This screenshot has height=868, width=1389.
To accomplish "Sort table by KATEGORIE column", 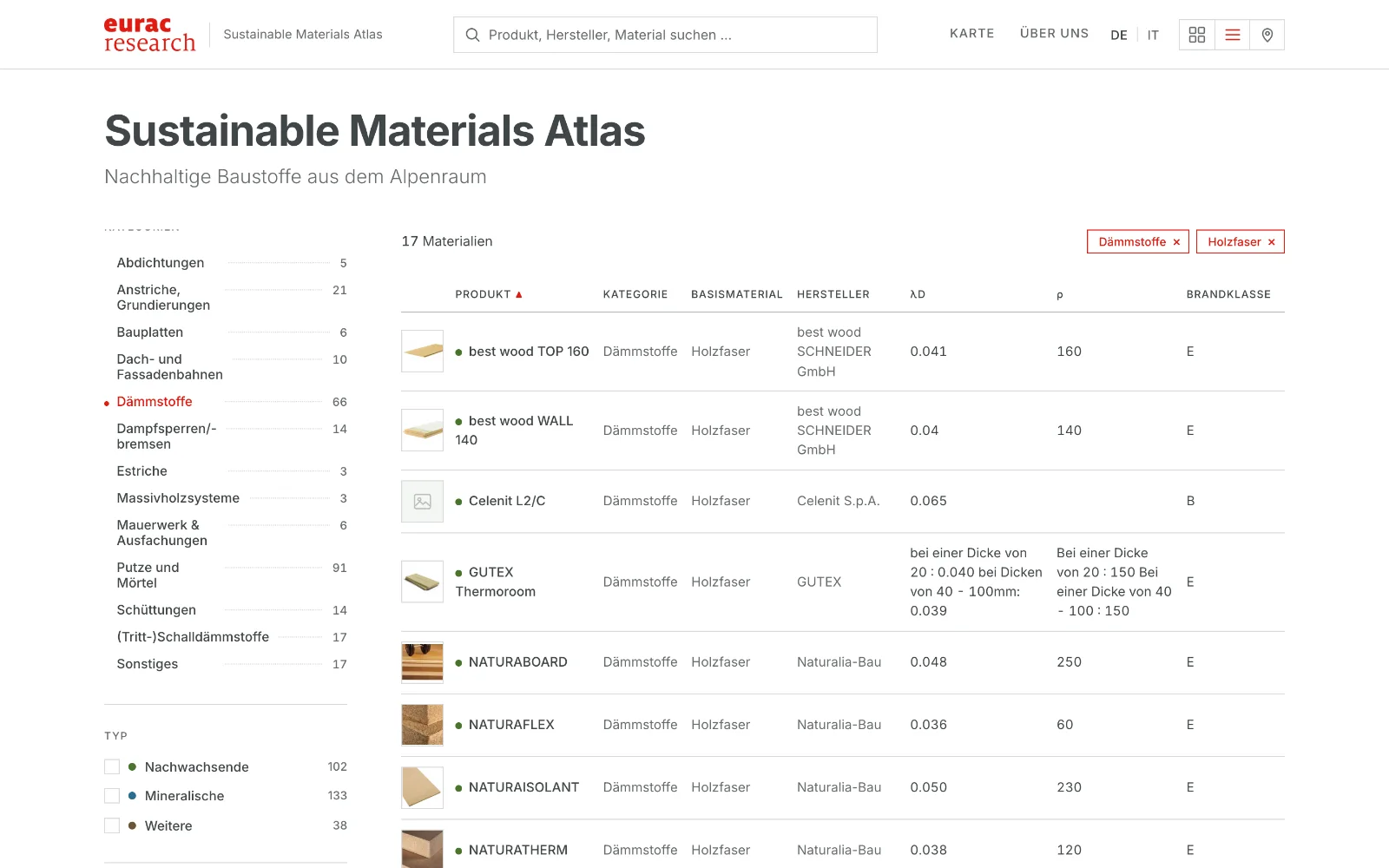I will (x=635, y=294).
